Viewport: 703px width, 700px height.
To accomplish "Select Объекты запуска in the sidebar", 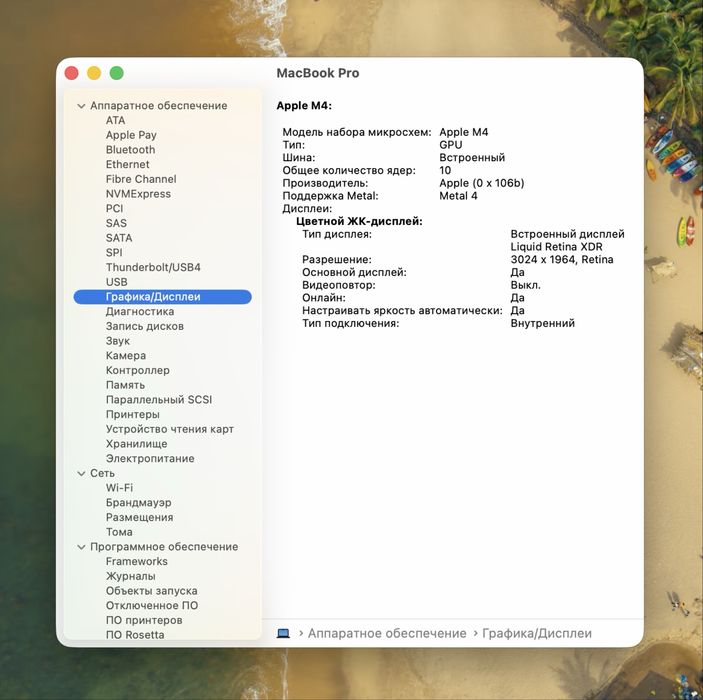I will [x=152, y=591].
